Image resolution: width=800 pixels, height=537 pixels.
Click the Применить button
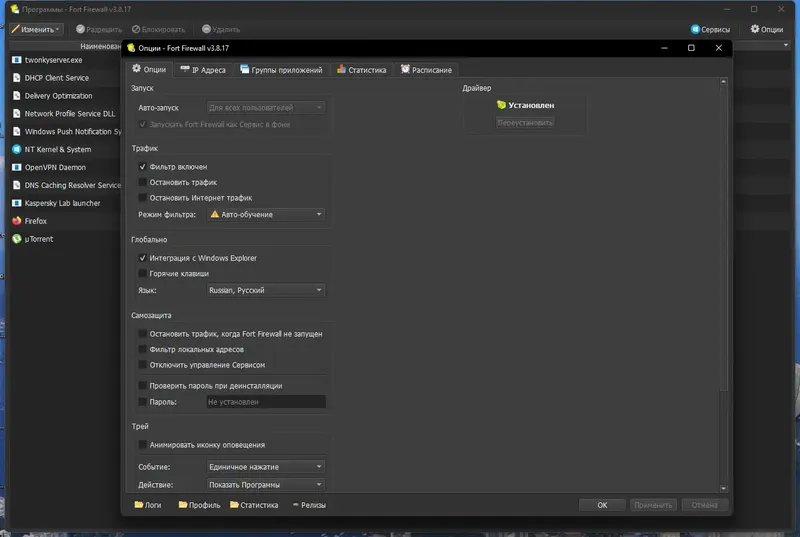[653, 505]
